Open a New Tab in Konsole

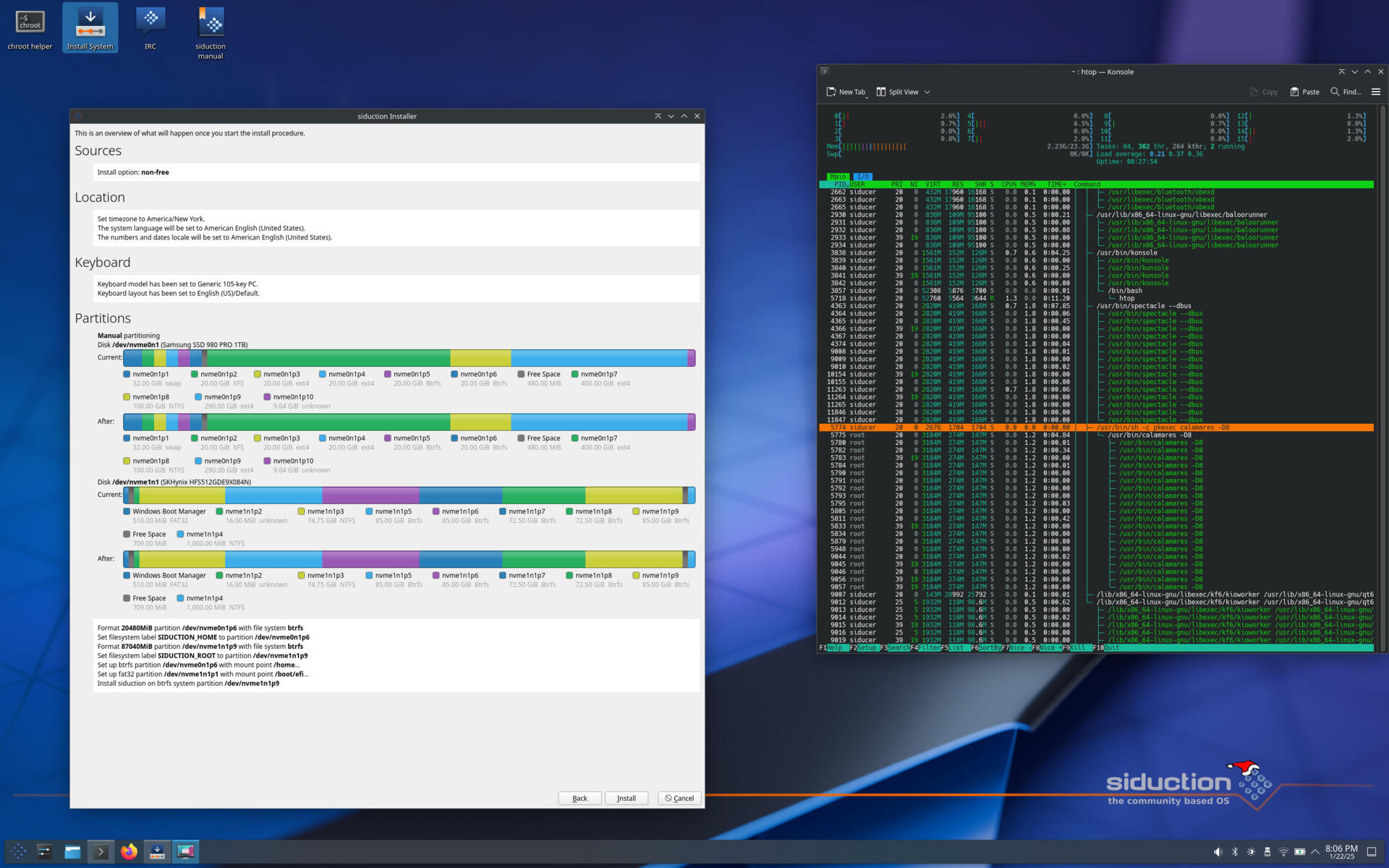tap(845, 92)
